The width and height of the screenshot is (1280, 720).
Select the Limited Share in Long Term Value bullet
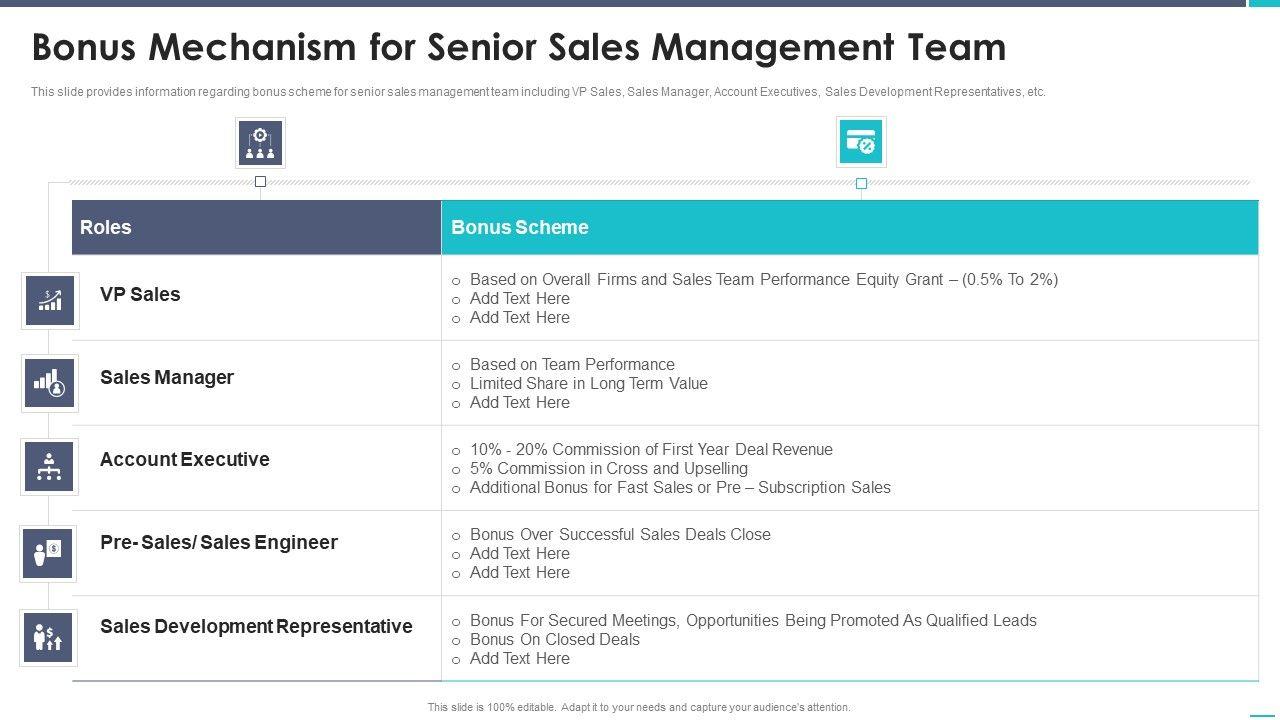[x=588, y=383]
